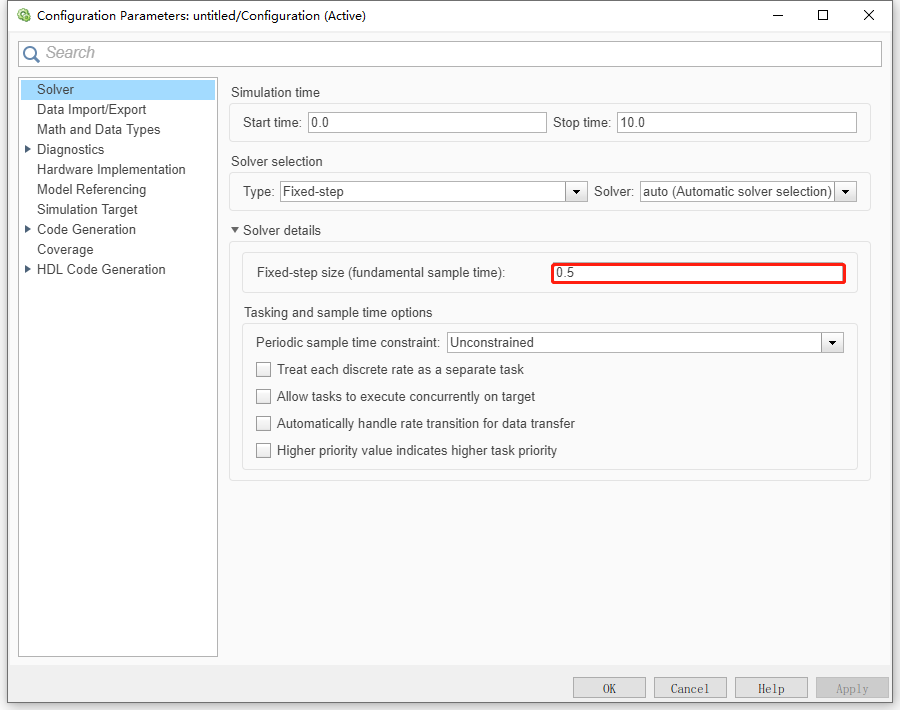Open Math and Data Types pane

pos(98,130)
